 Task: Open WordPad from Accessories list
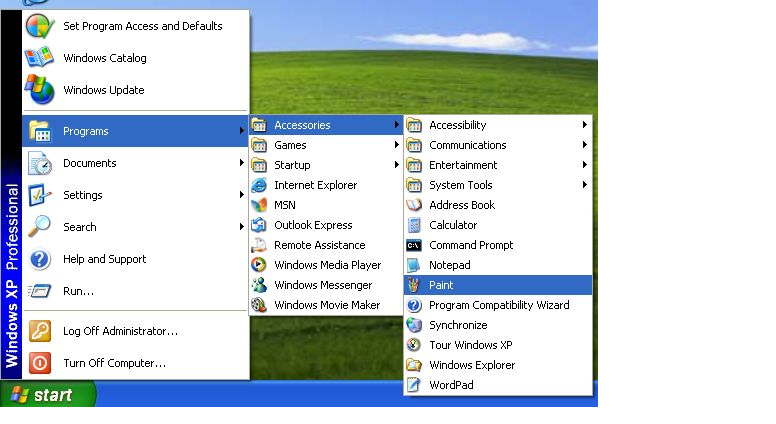point(498,384)
